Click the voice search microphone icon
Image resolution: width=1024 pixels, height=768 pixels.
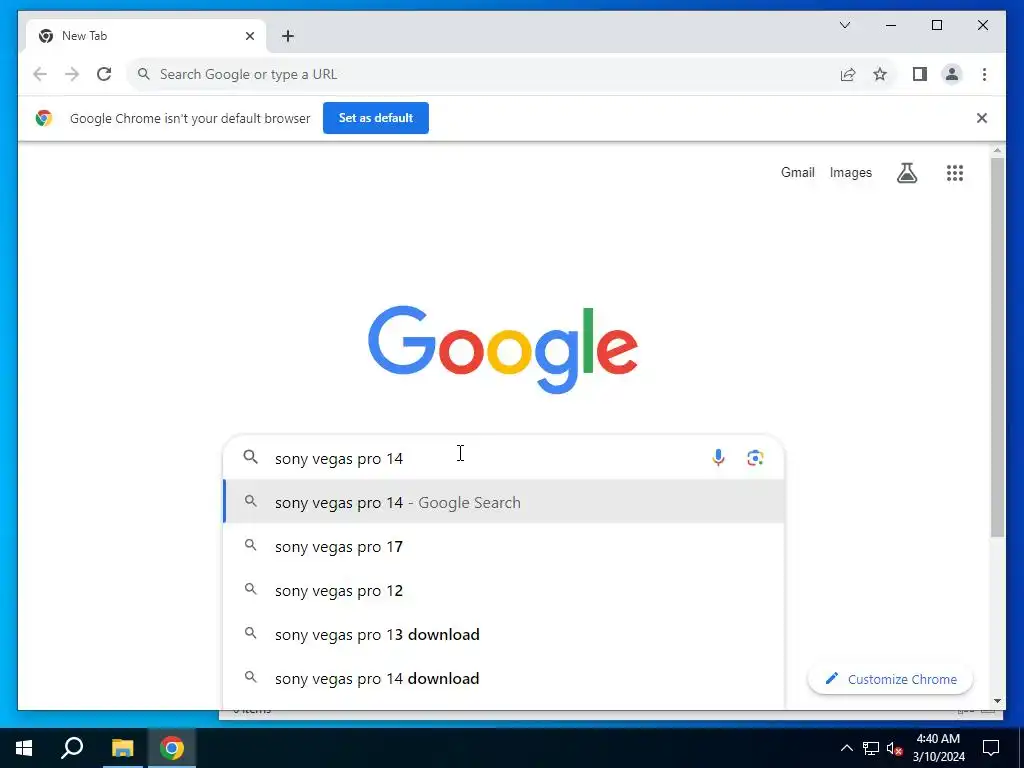coord(718,458)
